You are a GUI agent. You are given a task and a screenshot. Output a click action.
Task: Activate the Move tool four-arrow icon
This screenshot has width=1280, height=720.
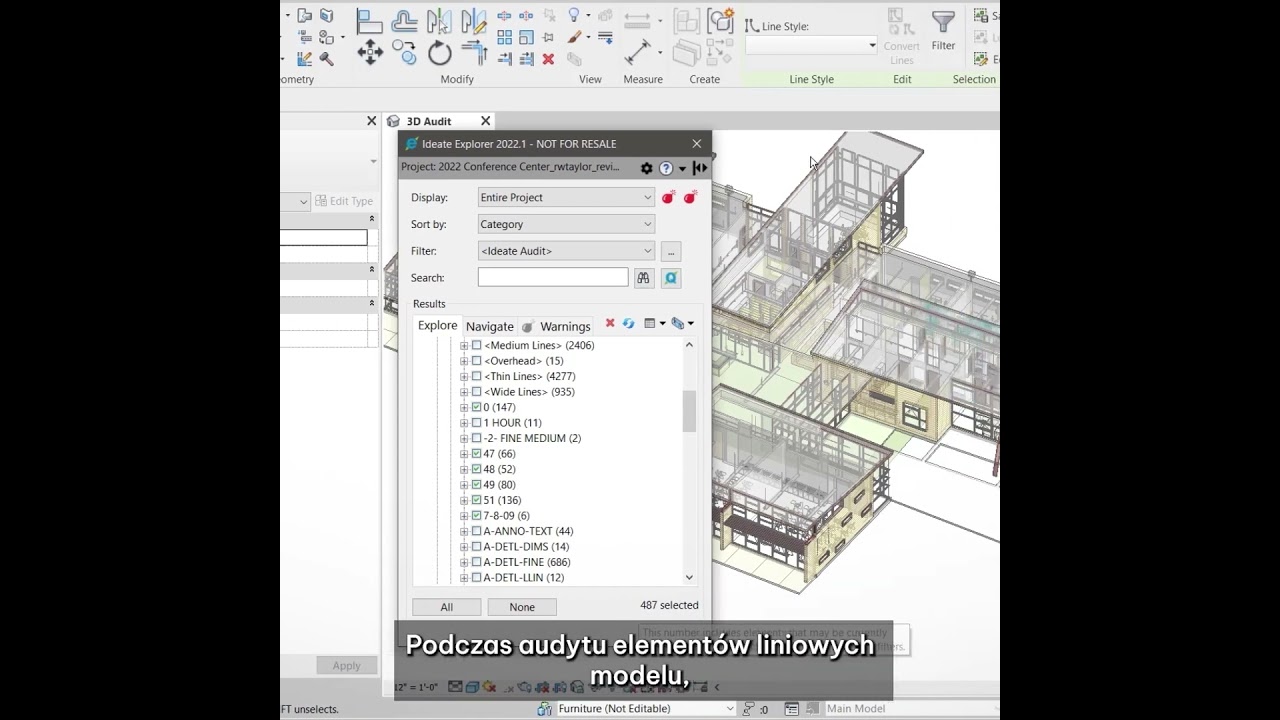coord(370,53)
